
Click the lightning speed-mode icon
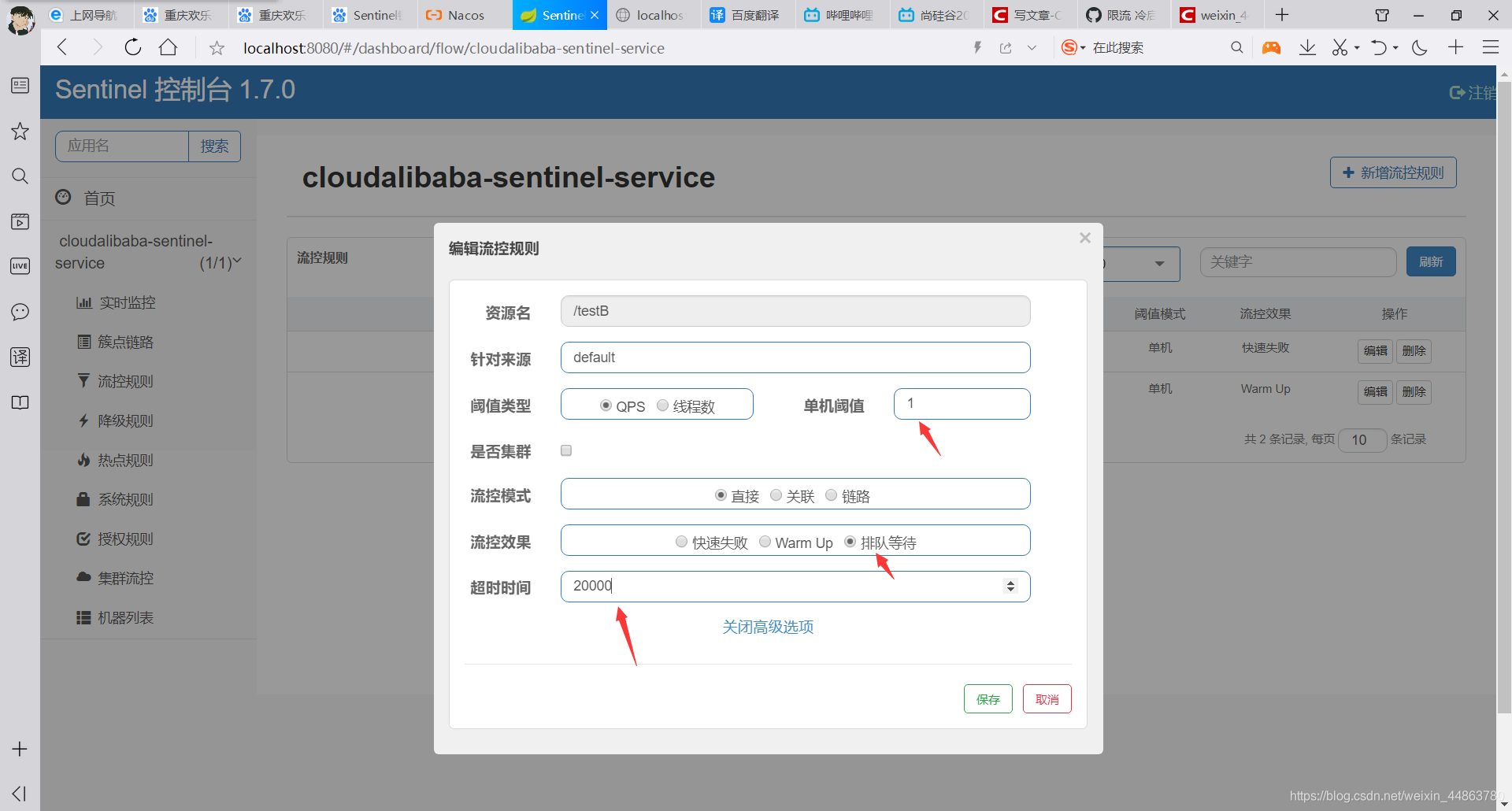(977, 48)
